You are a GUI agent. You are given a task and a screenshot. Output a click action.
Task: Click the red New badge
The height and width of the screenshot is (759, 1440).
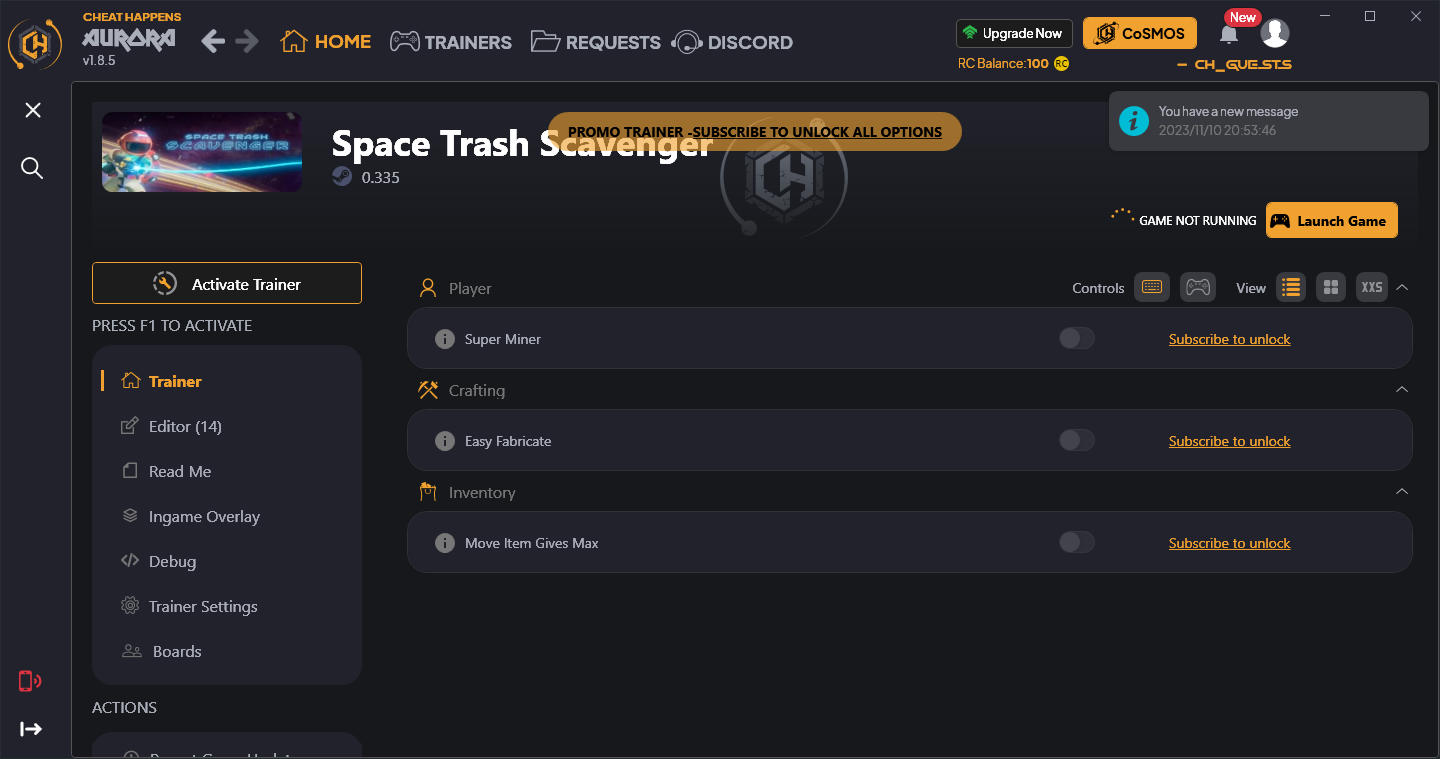point(1243,17)
